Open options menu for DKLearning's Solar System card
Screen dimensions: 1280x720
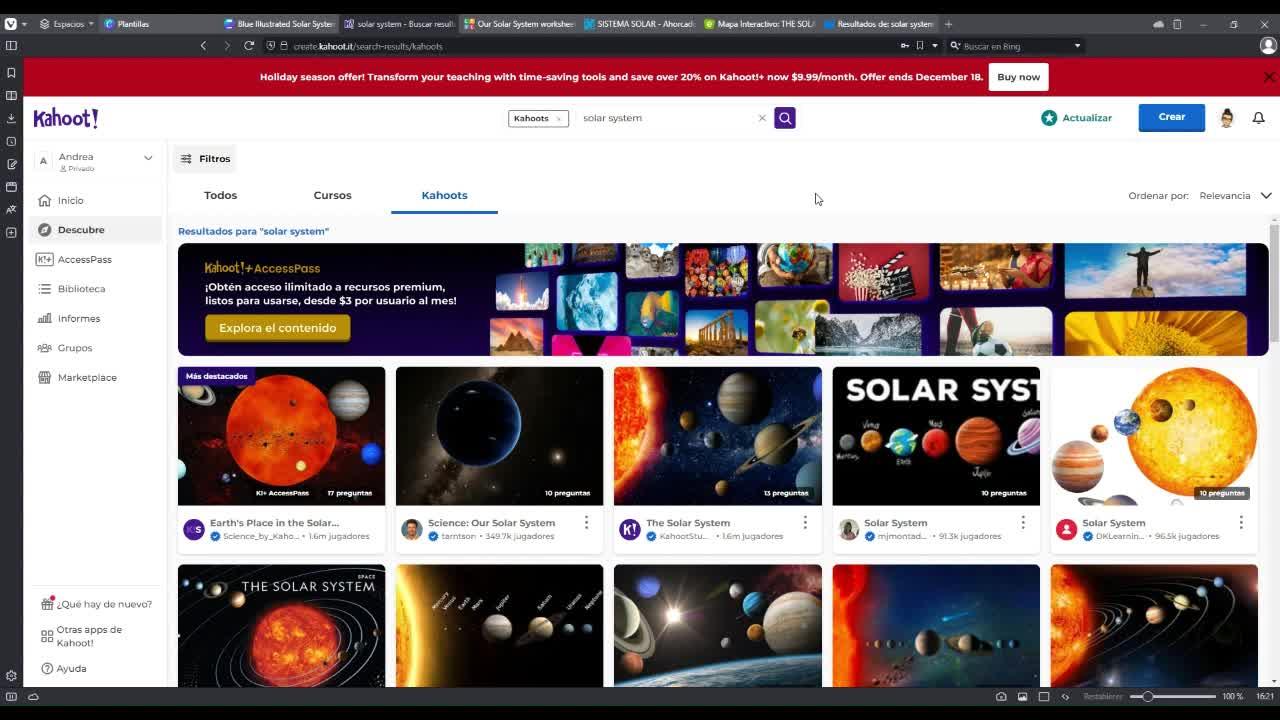pyautogui.click(x=1241, y=523)
